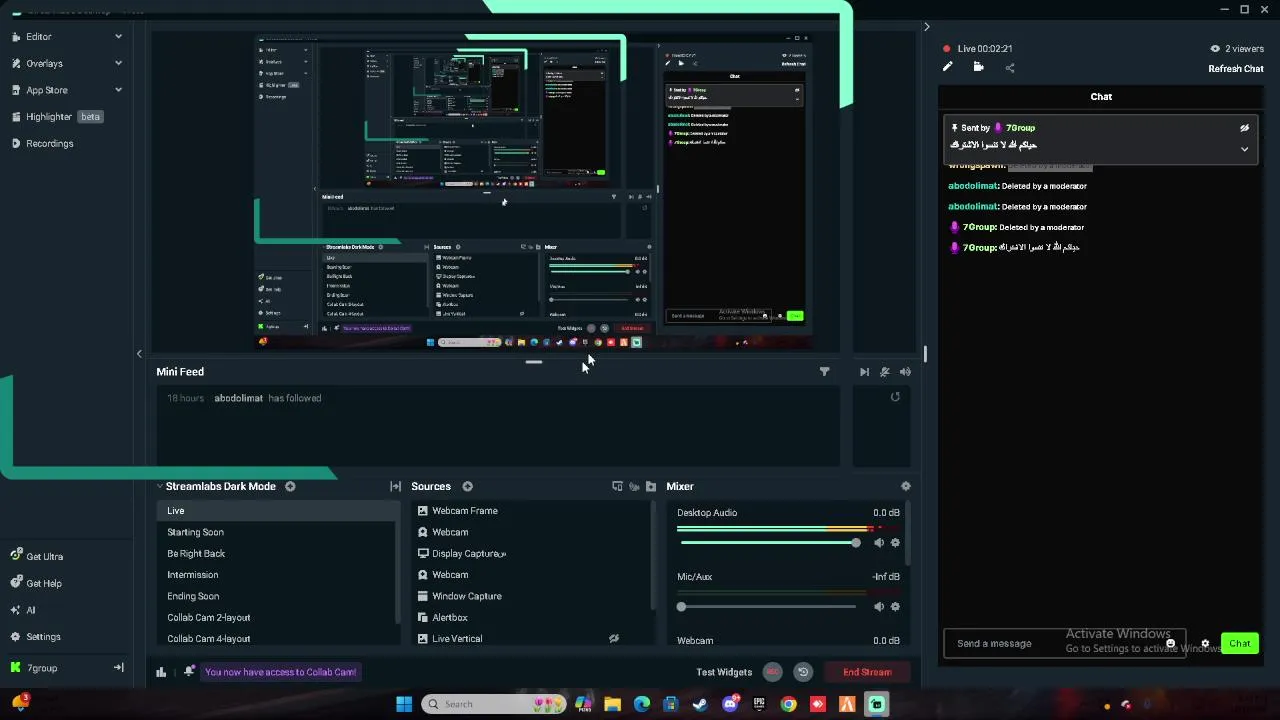Share the stream icon
The image size is (1280, 720).
point(1009,68)
